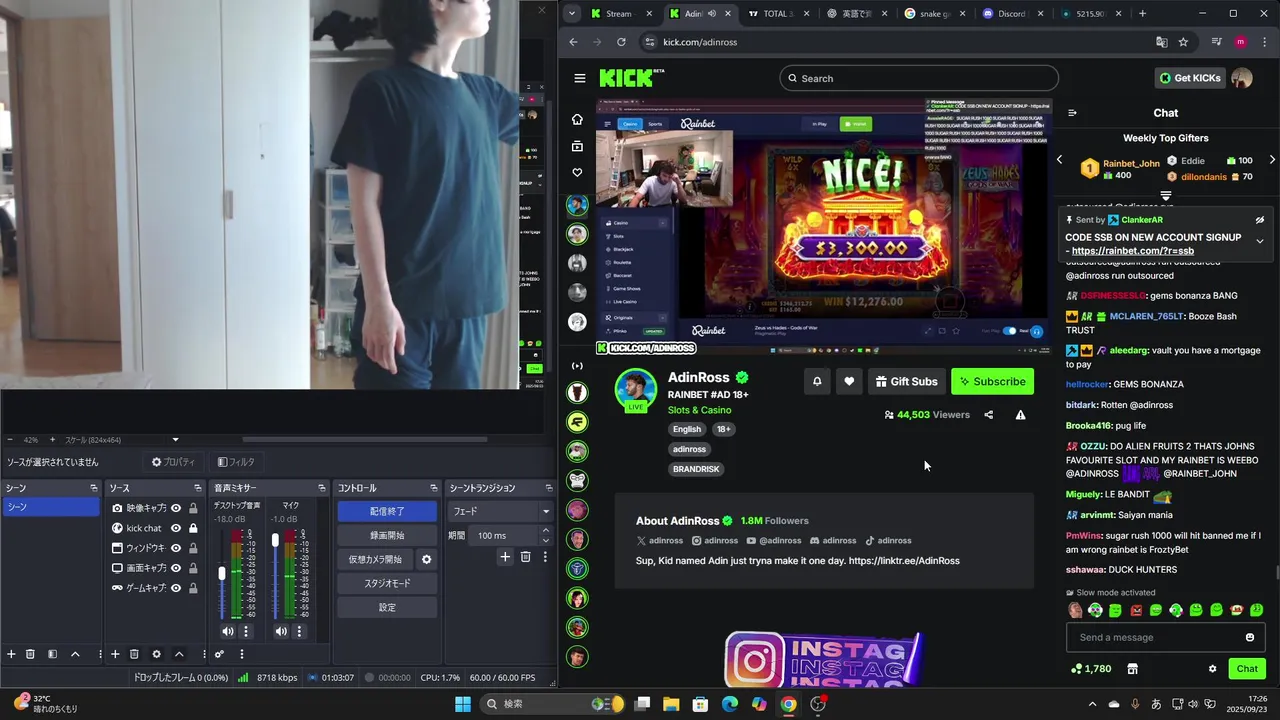The width and height of the screenshot is (1280, 720).
Task: Click the virtual camera settings gear in OBS
Action: [x=426, y=560]
